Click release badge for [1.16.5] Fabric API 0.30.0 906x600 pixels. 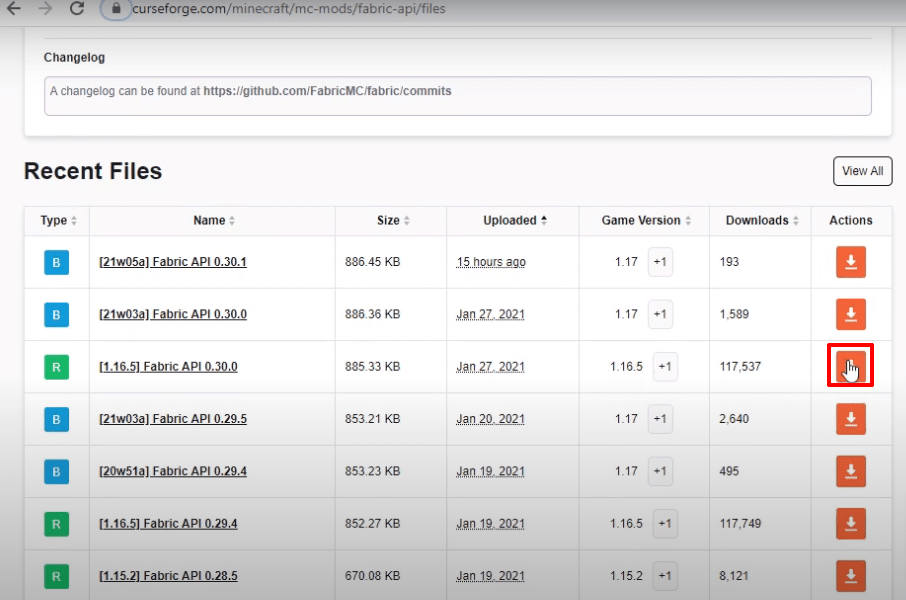(57, 367)
